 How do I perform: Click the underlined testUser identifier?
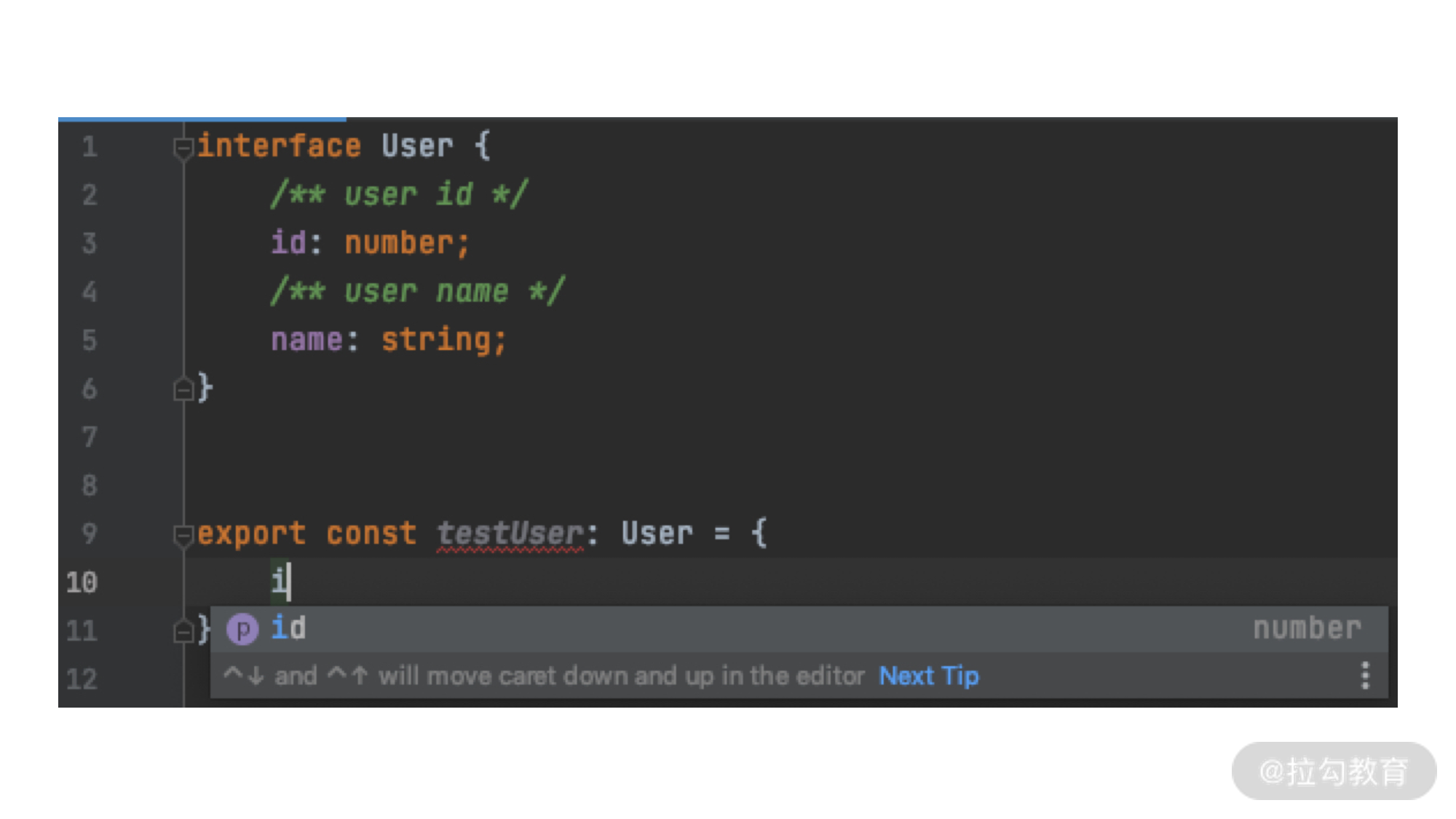click(510, 534)
